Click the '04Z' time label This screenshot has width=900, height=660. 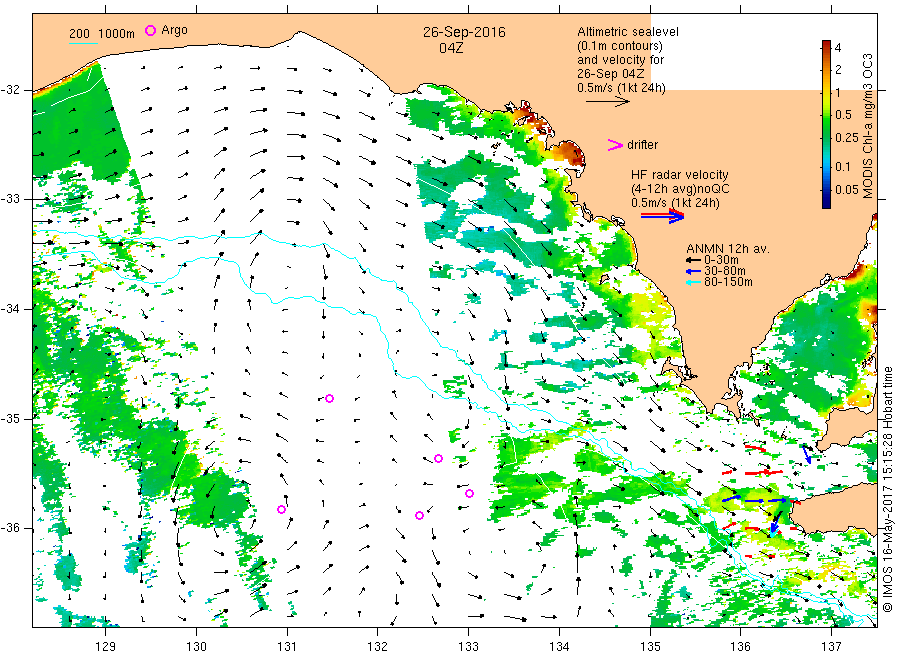point(451,48)
